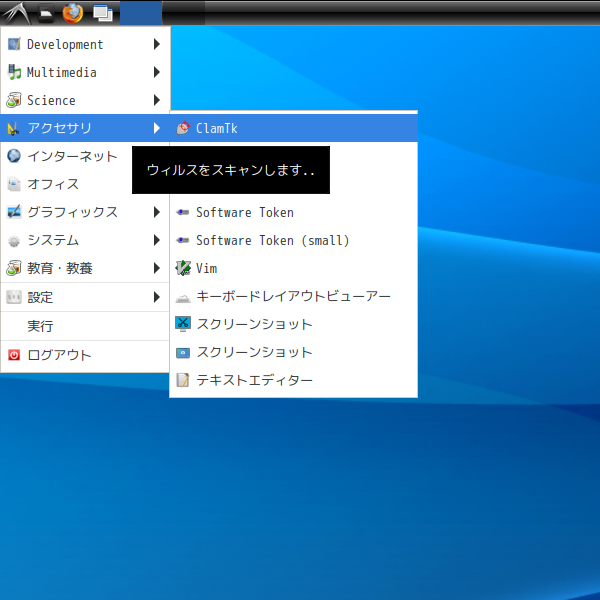Expand the Science submenu arrow
600x600 pixels.
pyautogui.click(x=157, y=100)
